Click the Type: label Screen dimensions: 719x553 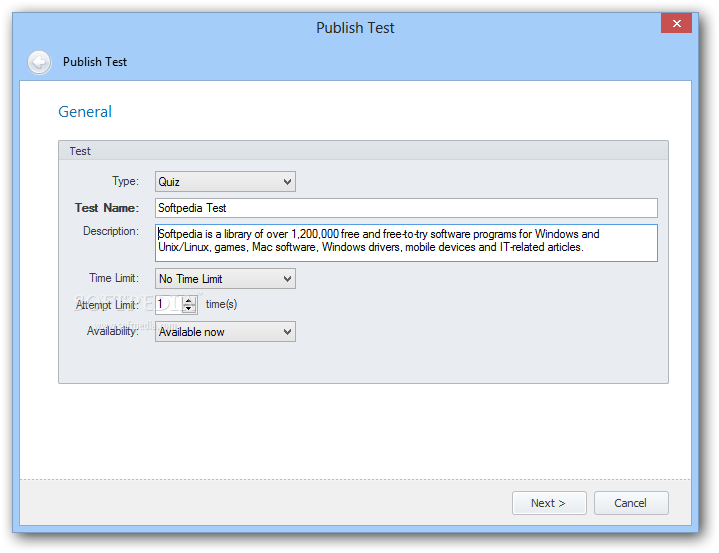(x=125, y=182)
